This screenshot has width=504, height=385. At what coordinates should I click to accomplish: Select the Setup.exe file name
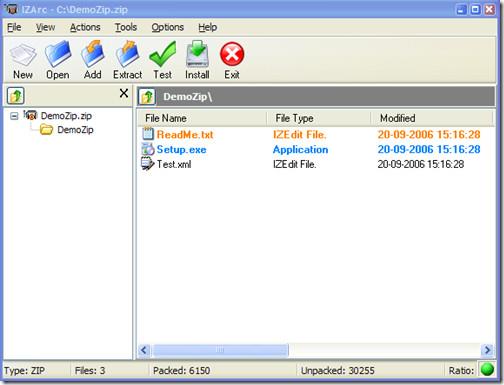coord(181,149)
